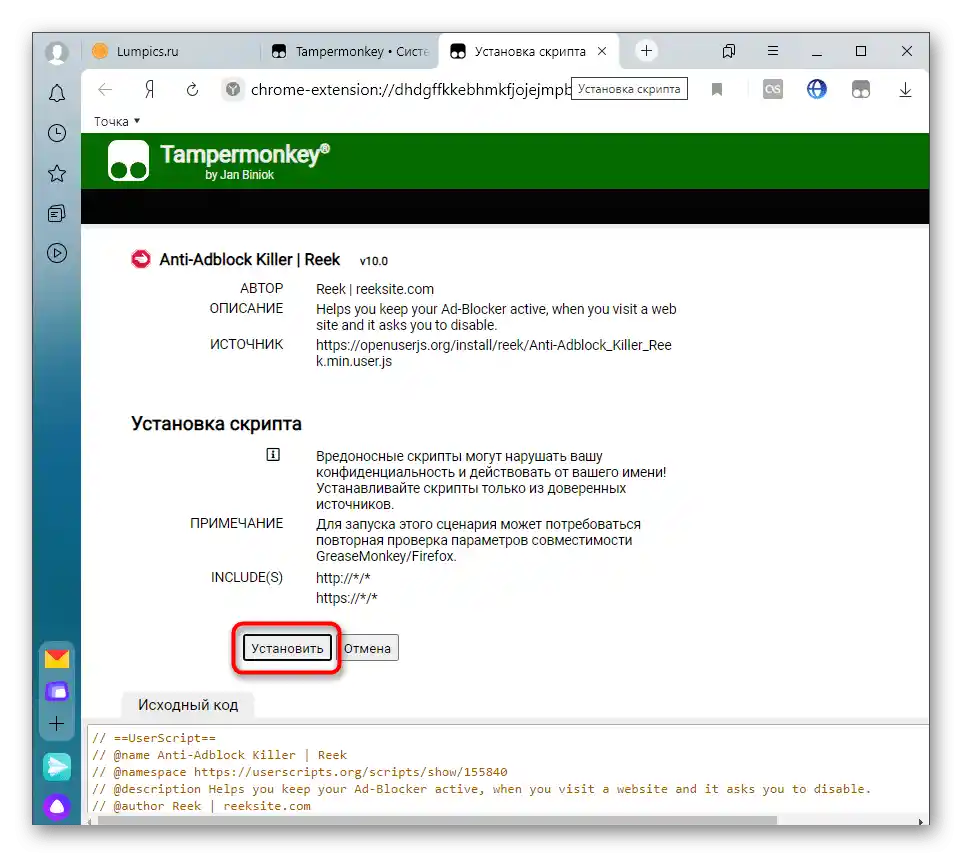Viewport: 962px width, 857px height.
Task: Click the right scroll arrow of the code pane
Action: click(x=920, y=821)
